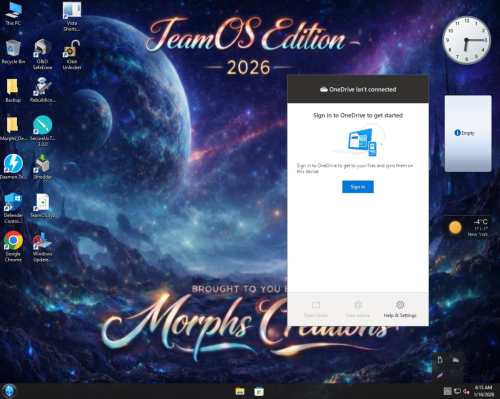Click the New York weather gadget
This screenshot has height=399, width=500.
click(467, 228)
